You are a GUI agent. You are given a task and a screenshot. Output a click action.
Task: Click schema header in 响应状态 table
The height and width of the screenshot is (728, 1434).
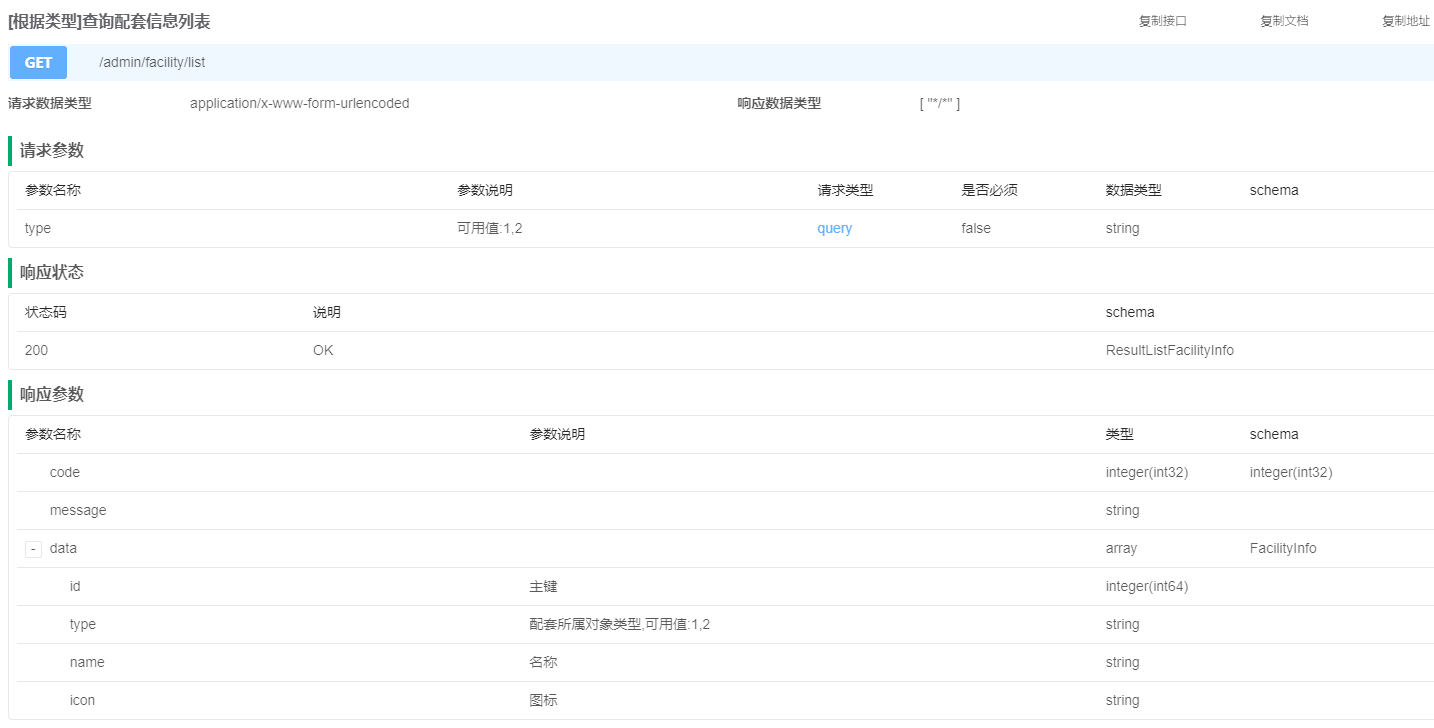click(x=1130, y=312)
